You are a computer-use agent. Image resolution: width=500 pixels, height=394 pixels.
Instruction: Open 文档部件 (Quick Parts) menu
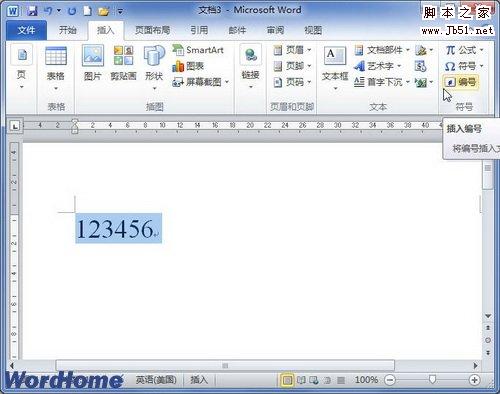pyautogui.click(x=382, y=50)
